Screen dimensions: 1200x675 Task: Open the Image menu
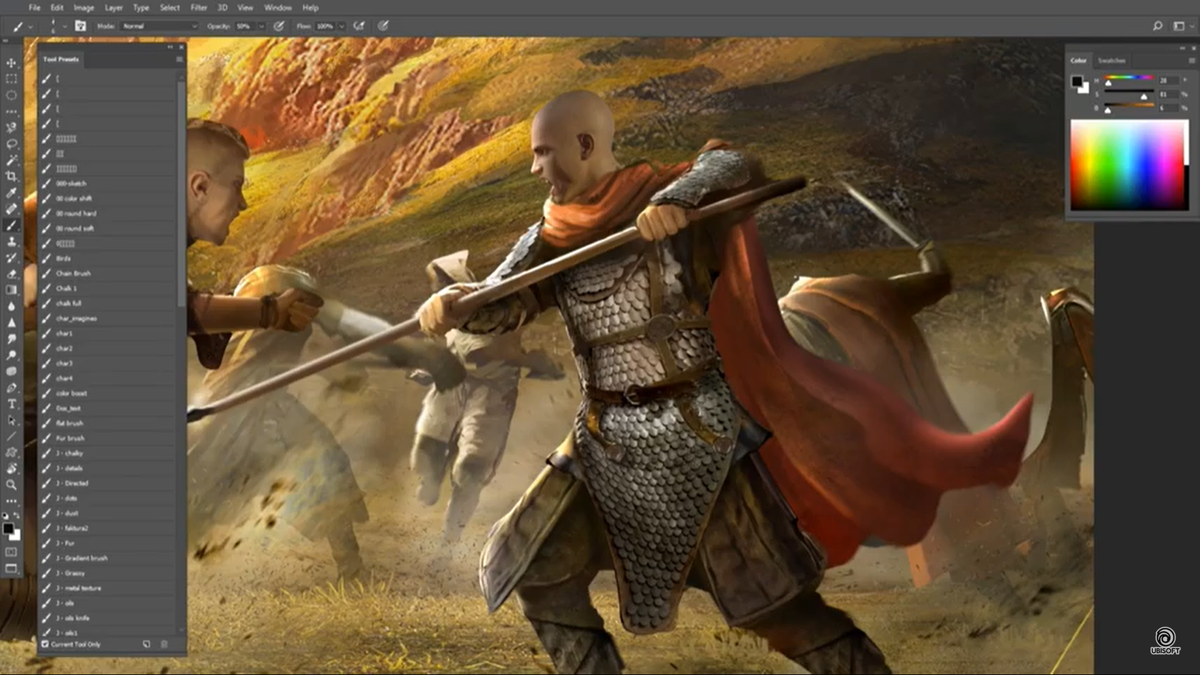(x=84, y=7)
